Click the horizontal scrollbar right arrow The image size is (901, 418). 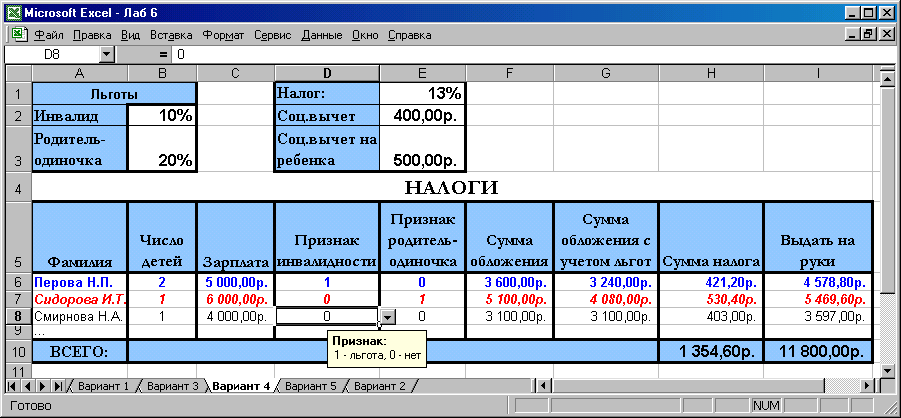[867, 386]
